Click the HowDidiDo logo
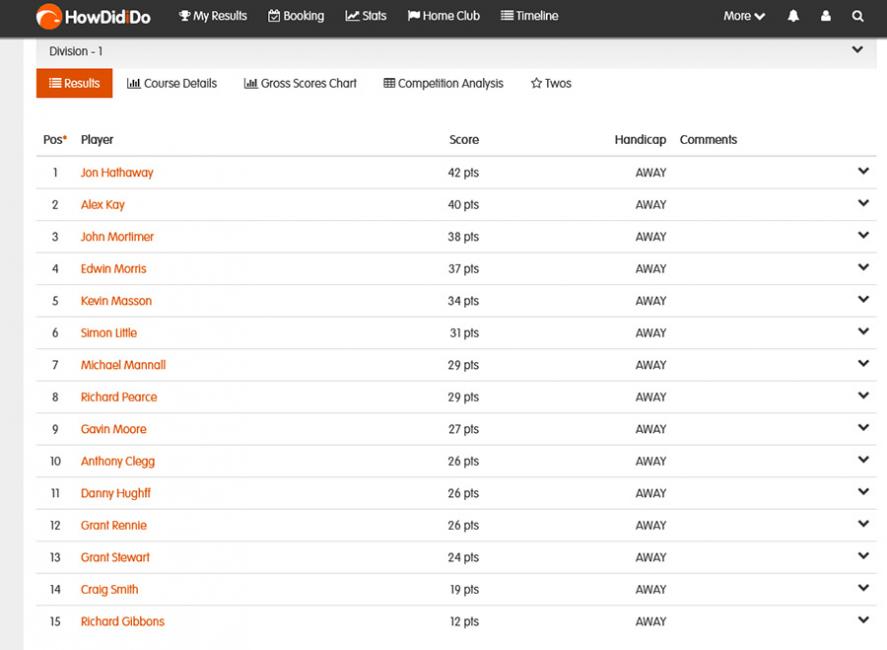The height and width of the screenshot is (650, 887). pyautogui.click(x=93, y=16)
